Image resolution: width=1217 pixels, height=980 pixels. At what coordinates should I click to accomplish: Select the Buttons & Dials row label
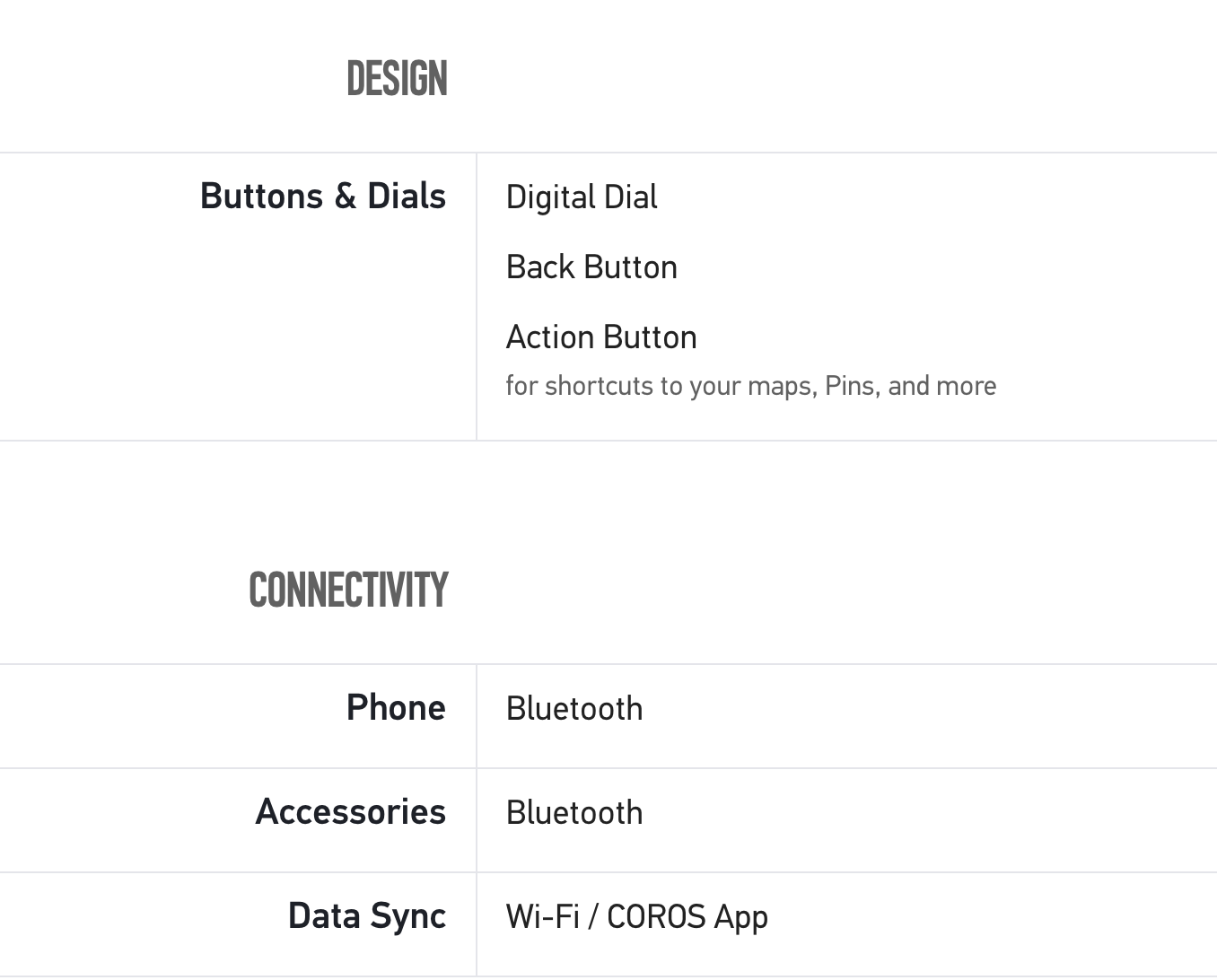(x=323, y=197)
